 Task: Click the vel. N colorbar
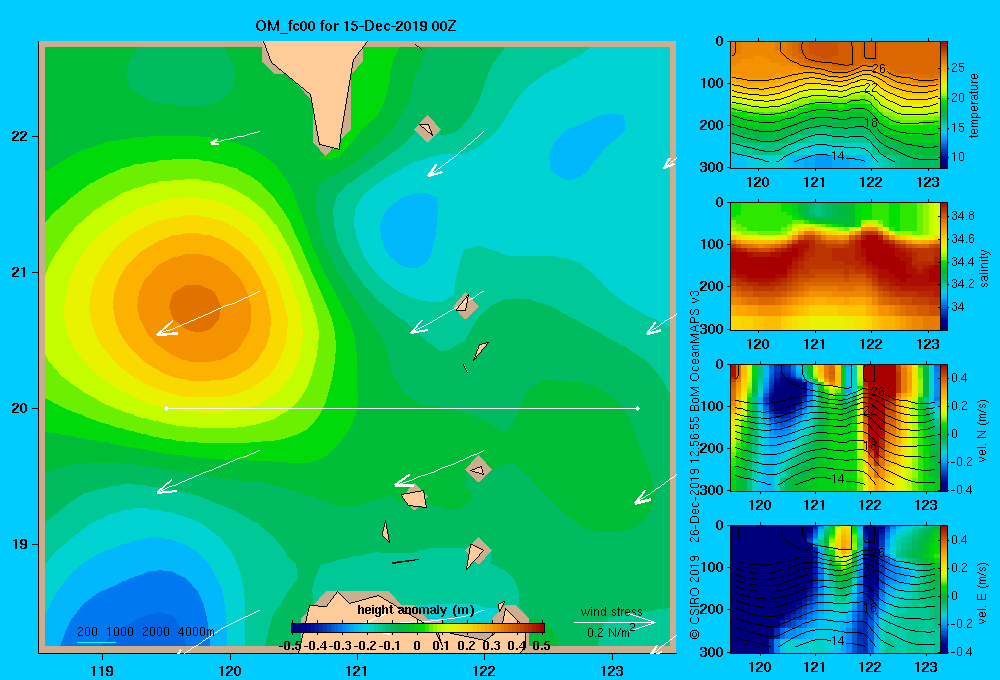point(944,427)
